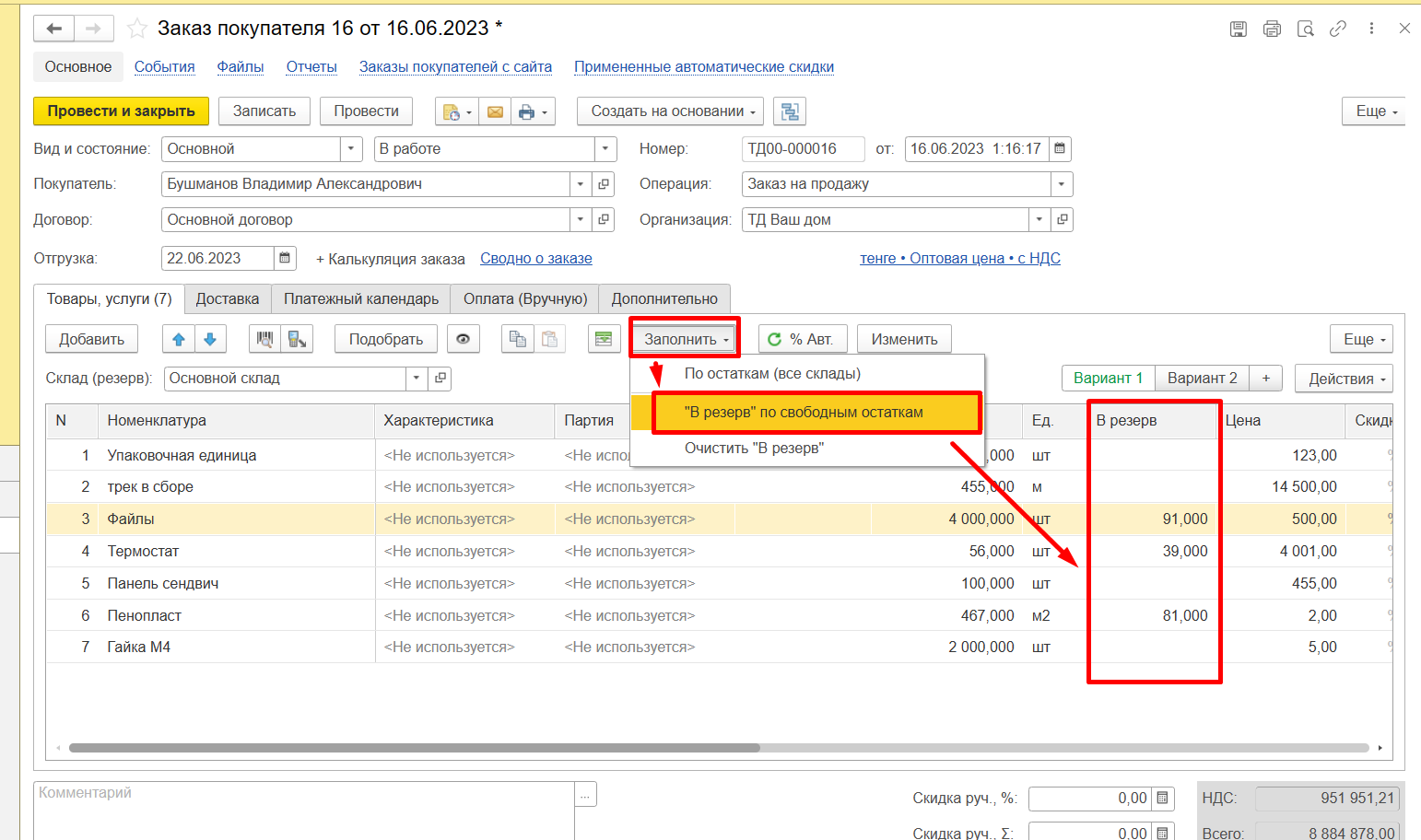Click the Комментарий text field
This screenshot has width=1421, height=840.
(304, 809)
